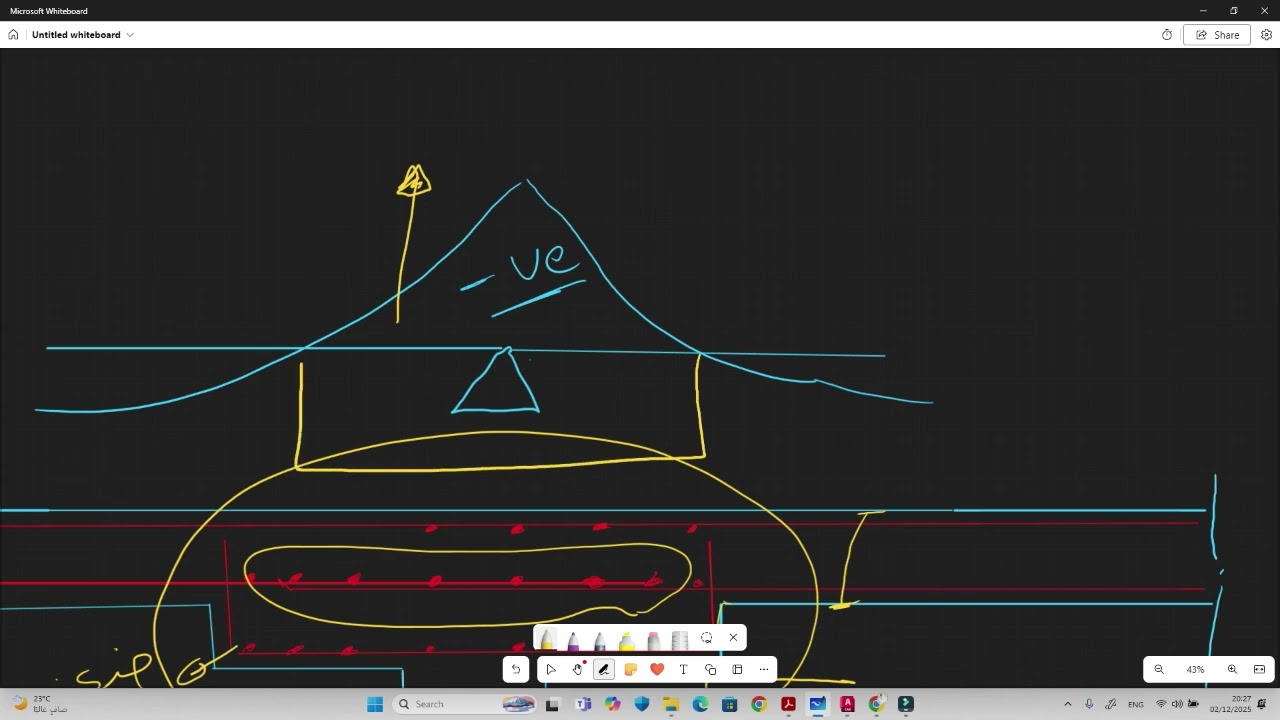Select the teal pen in the pen tray
This screenshot has width=1280, height=720.
[600, 639]
